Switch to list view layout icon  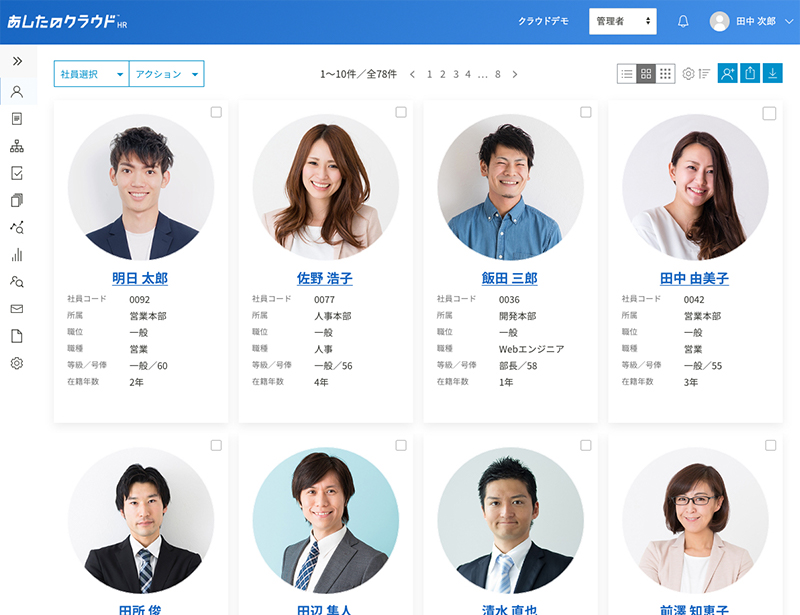point(627,73)
